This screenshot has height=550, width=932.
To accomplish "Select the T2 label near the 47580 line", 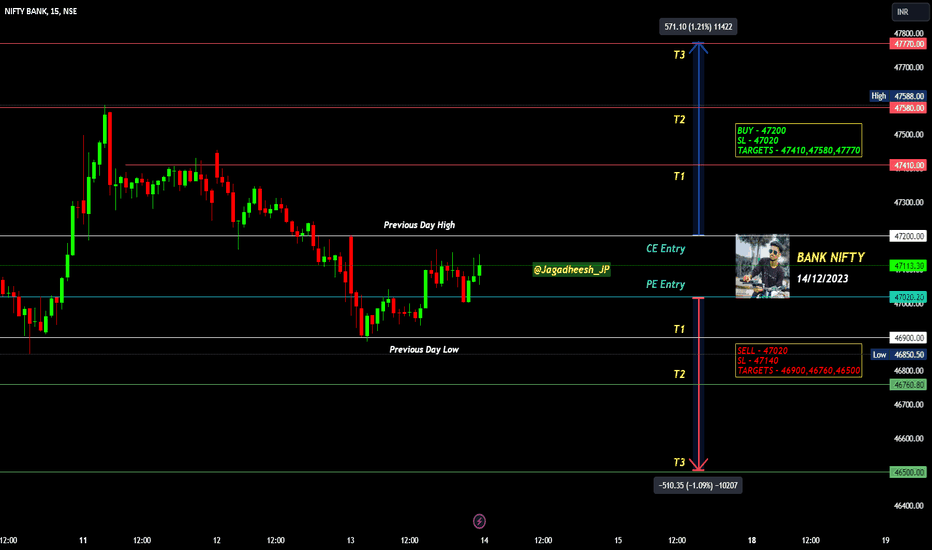I will 679,120.
